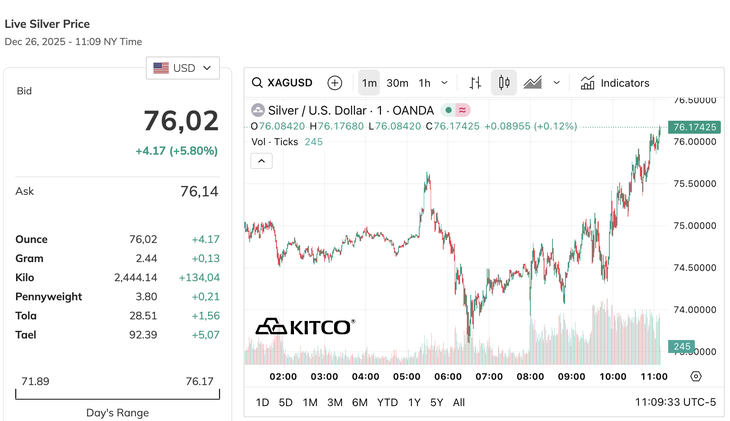Open the USD currency dropdown

183,68
